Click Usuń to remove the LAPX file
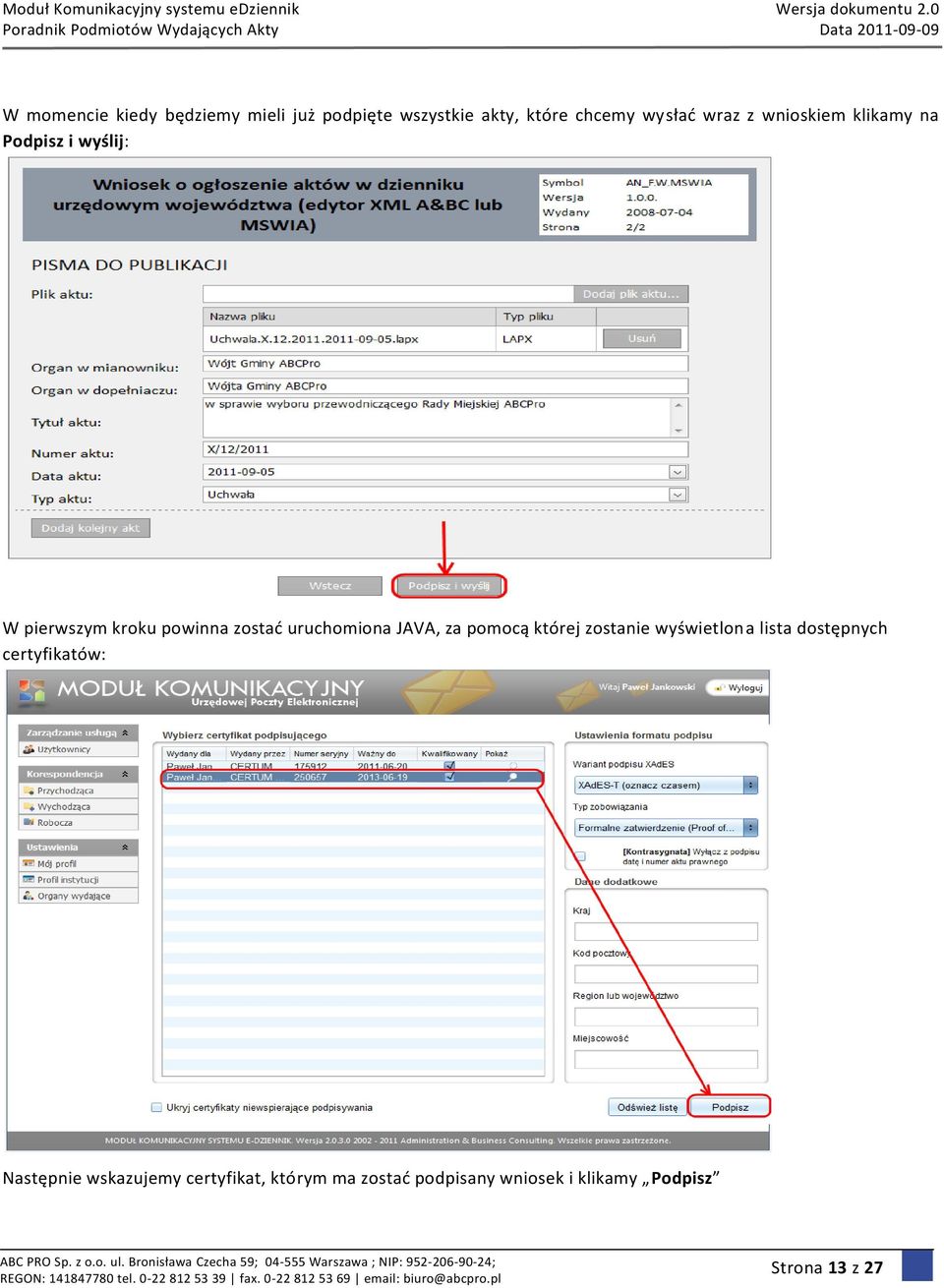Viewport: 944px width, 1288px height. click(641, 338)
